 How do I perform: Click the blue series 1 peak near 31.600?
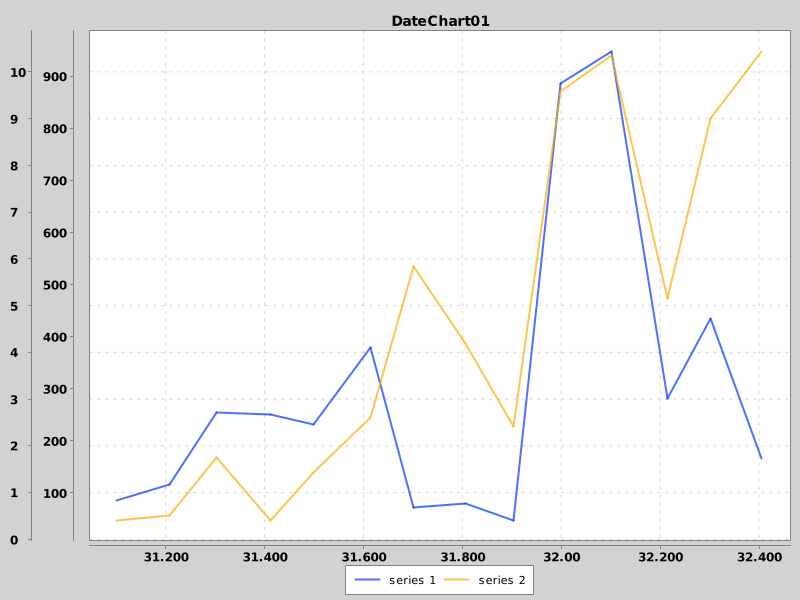click(370, 347)
